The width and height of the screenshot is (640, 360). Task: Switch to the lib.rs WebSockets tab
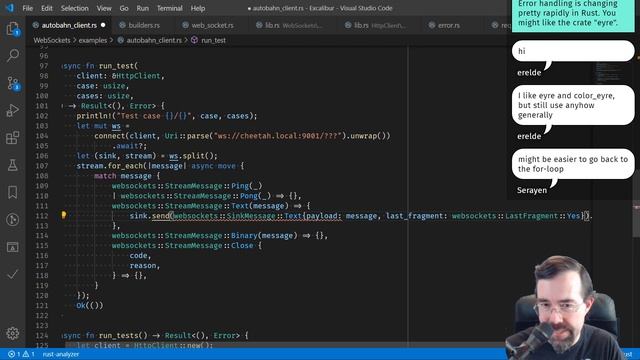coord(293,25)
